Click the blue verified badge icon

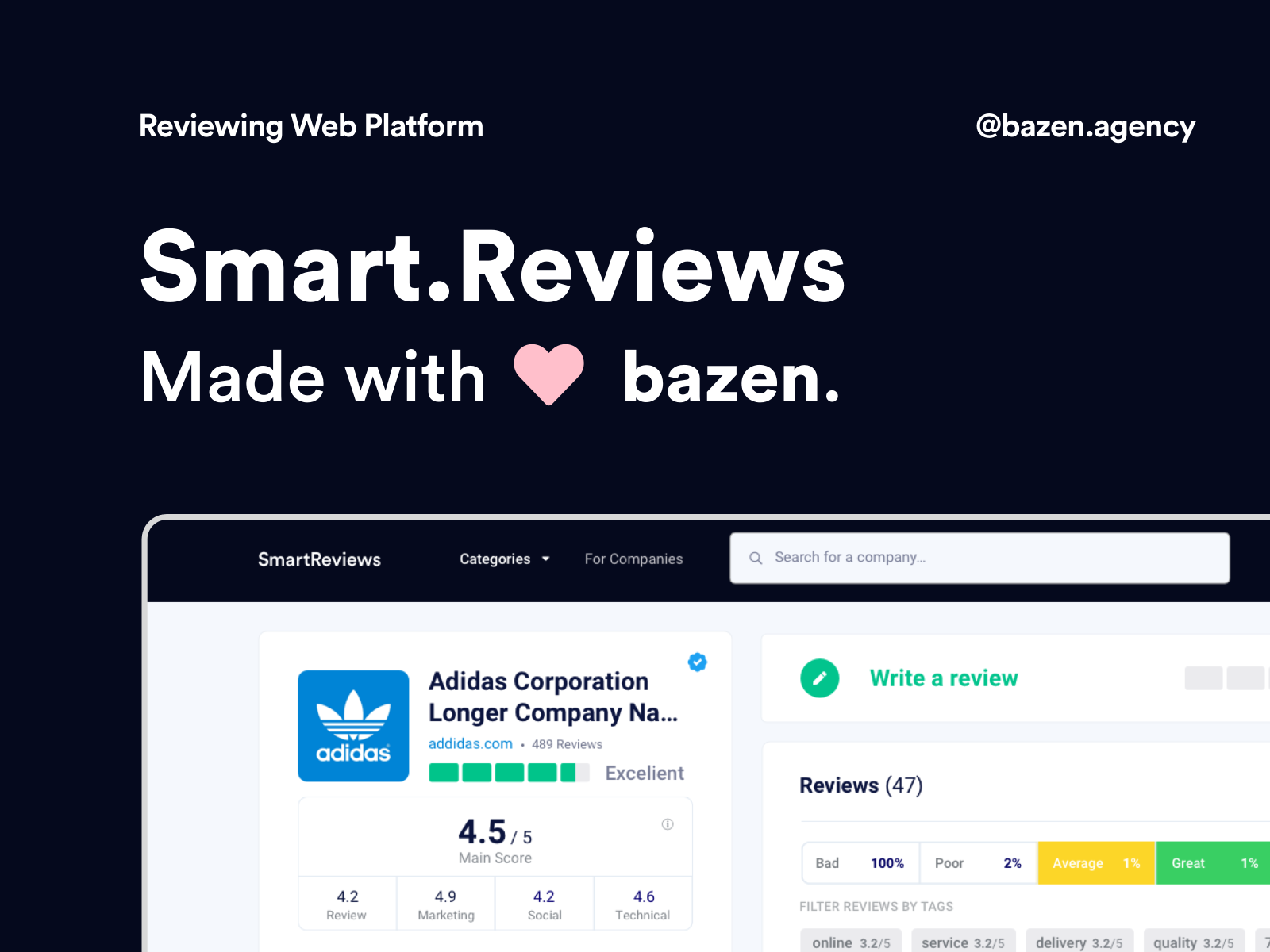pos(698,662)
